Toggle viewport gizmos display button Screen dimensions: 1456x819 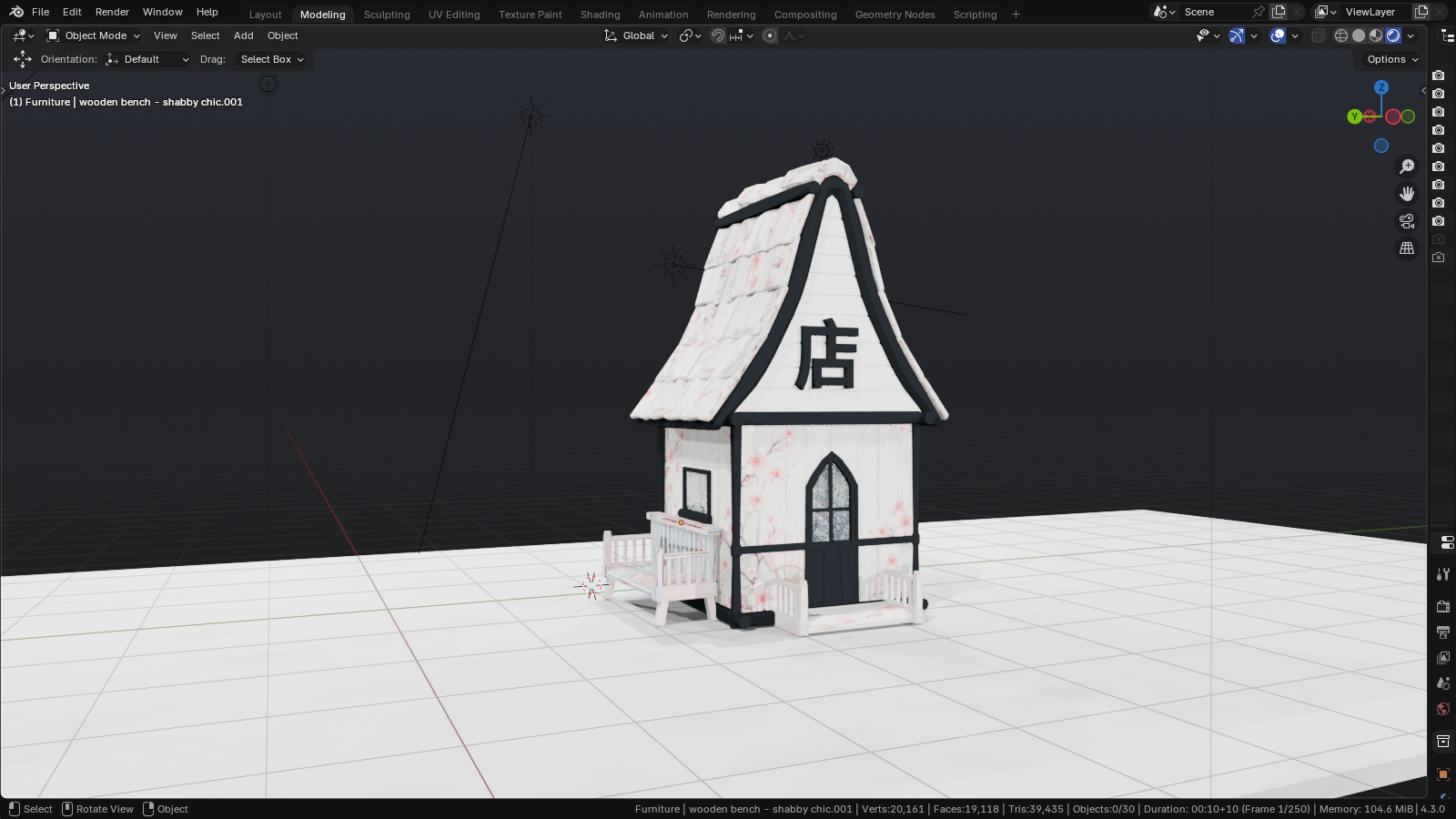tap(1237, 35)
